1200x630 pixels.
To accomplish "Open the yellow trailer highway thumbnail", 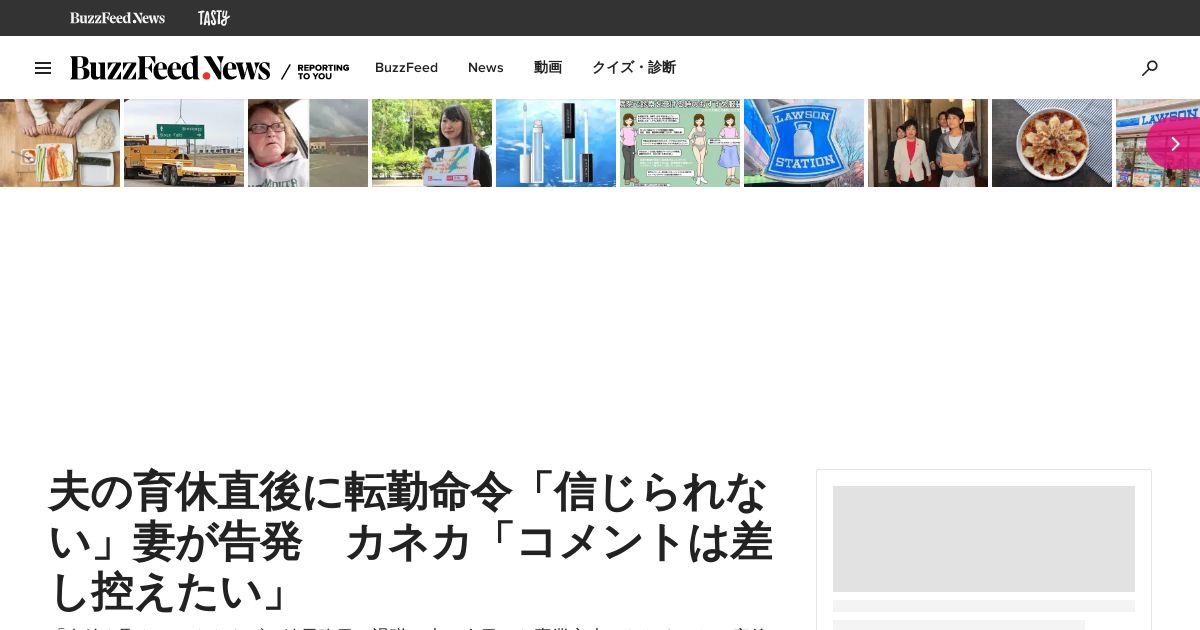I will tap(184, 143).
